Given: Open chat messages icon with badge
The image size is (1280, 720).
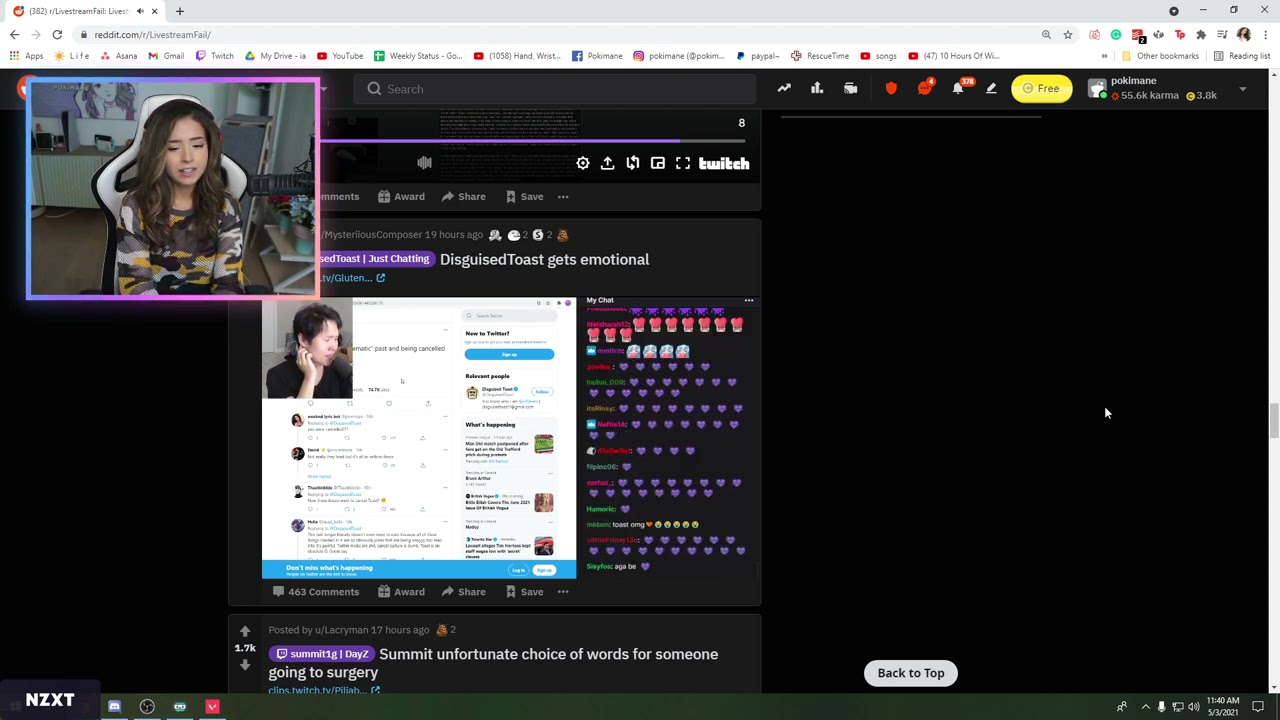Looking at the screenshot, I should 925,88.
